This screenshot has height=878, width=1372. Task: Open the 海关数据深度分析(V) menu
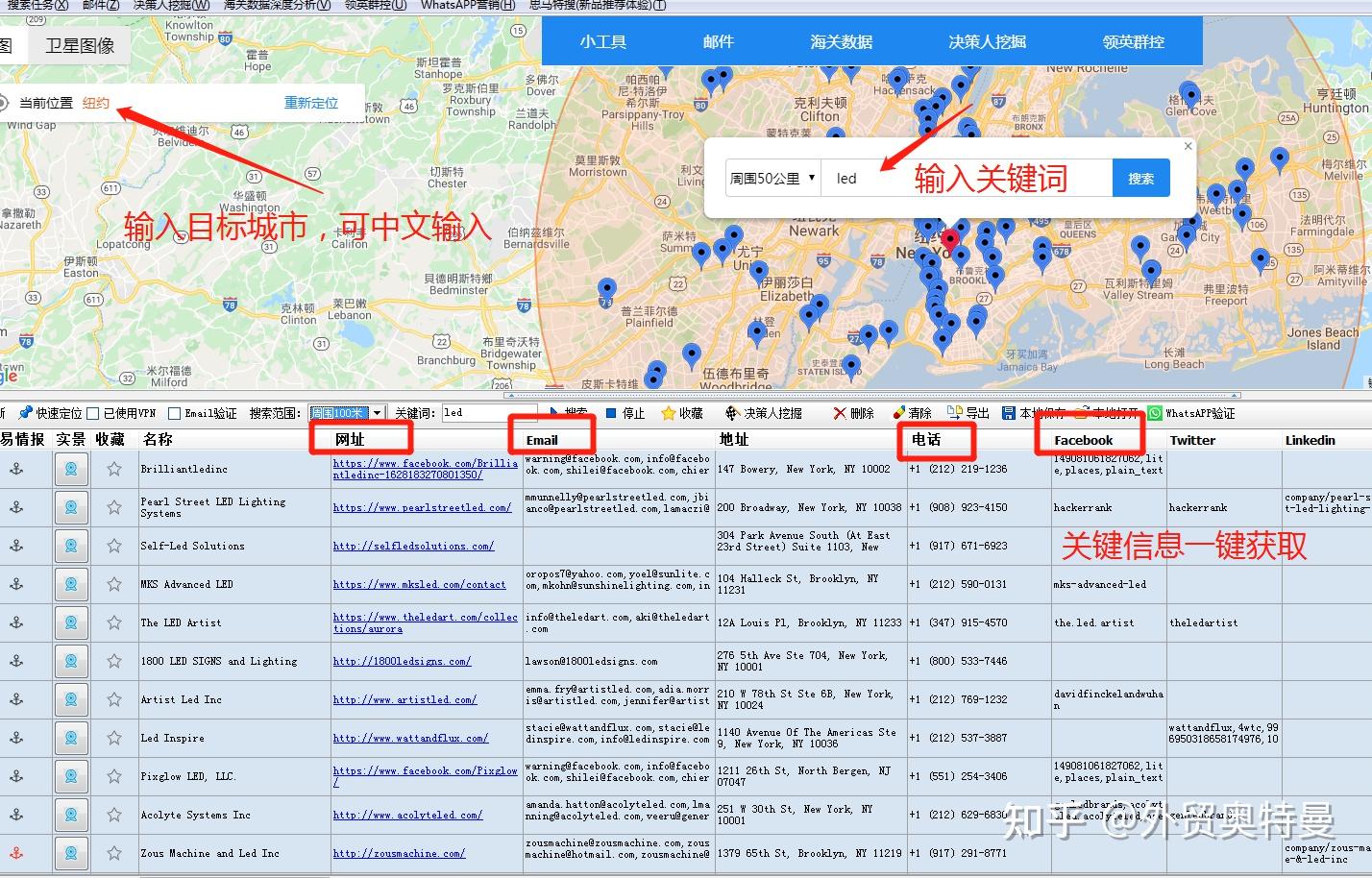click(x=277, y=5)
